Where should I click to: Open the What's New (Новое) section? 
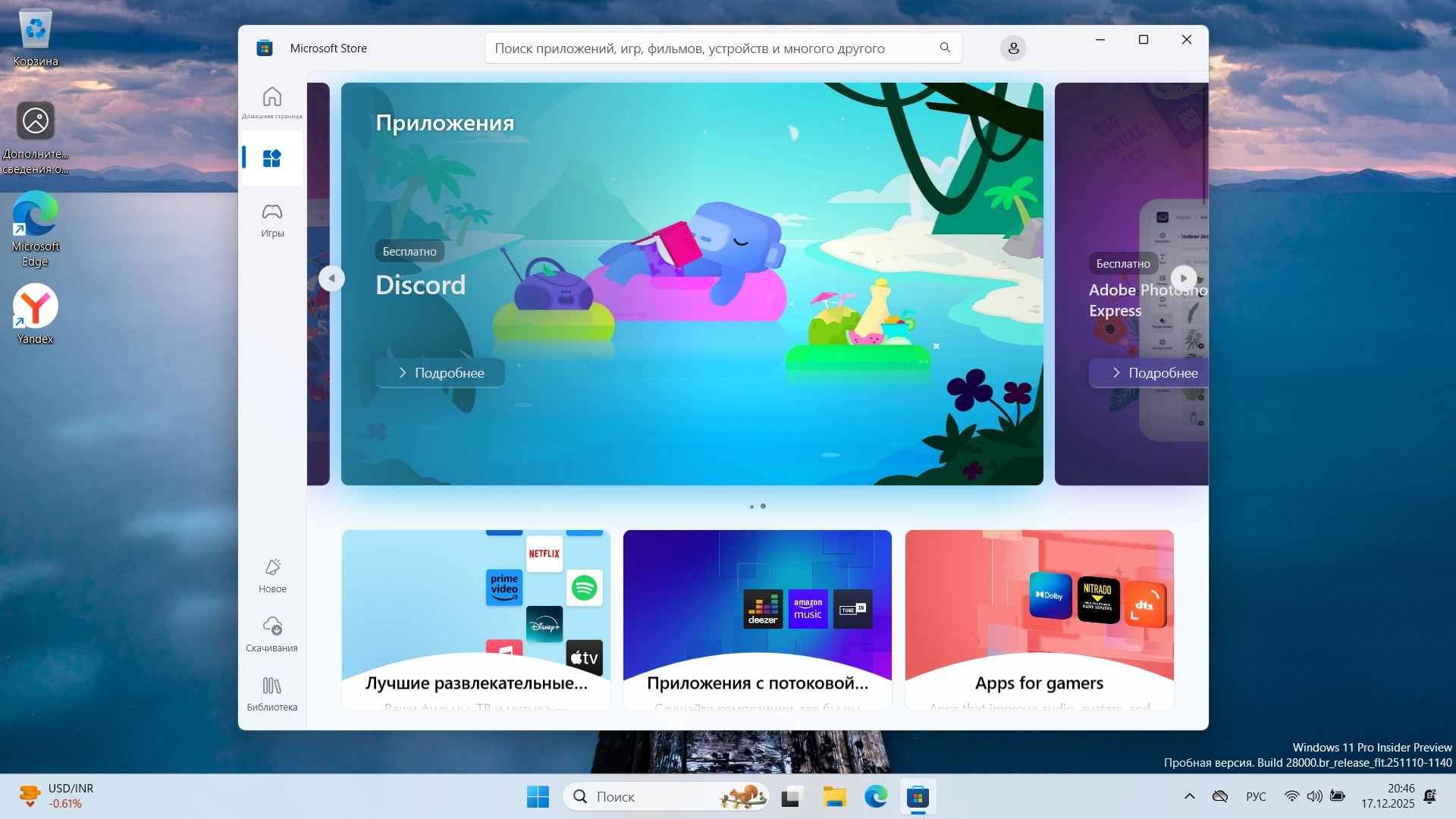click(271, 576)
